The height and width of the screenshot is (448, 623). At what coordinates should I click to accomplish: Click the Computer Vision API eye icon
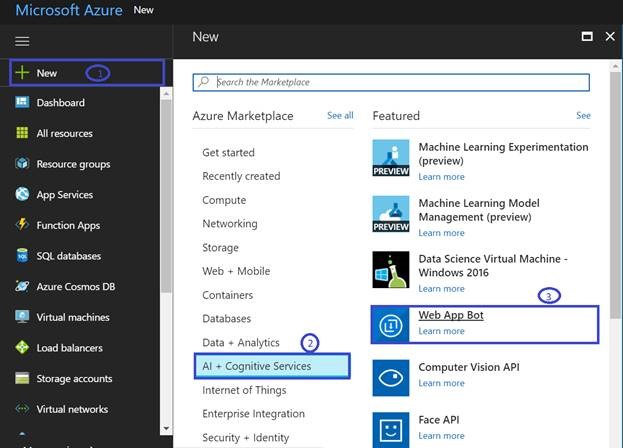coord(391,376)
